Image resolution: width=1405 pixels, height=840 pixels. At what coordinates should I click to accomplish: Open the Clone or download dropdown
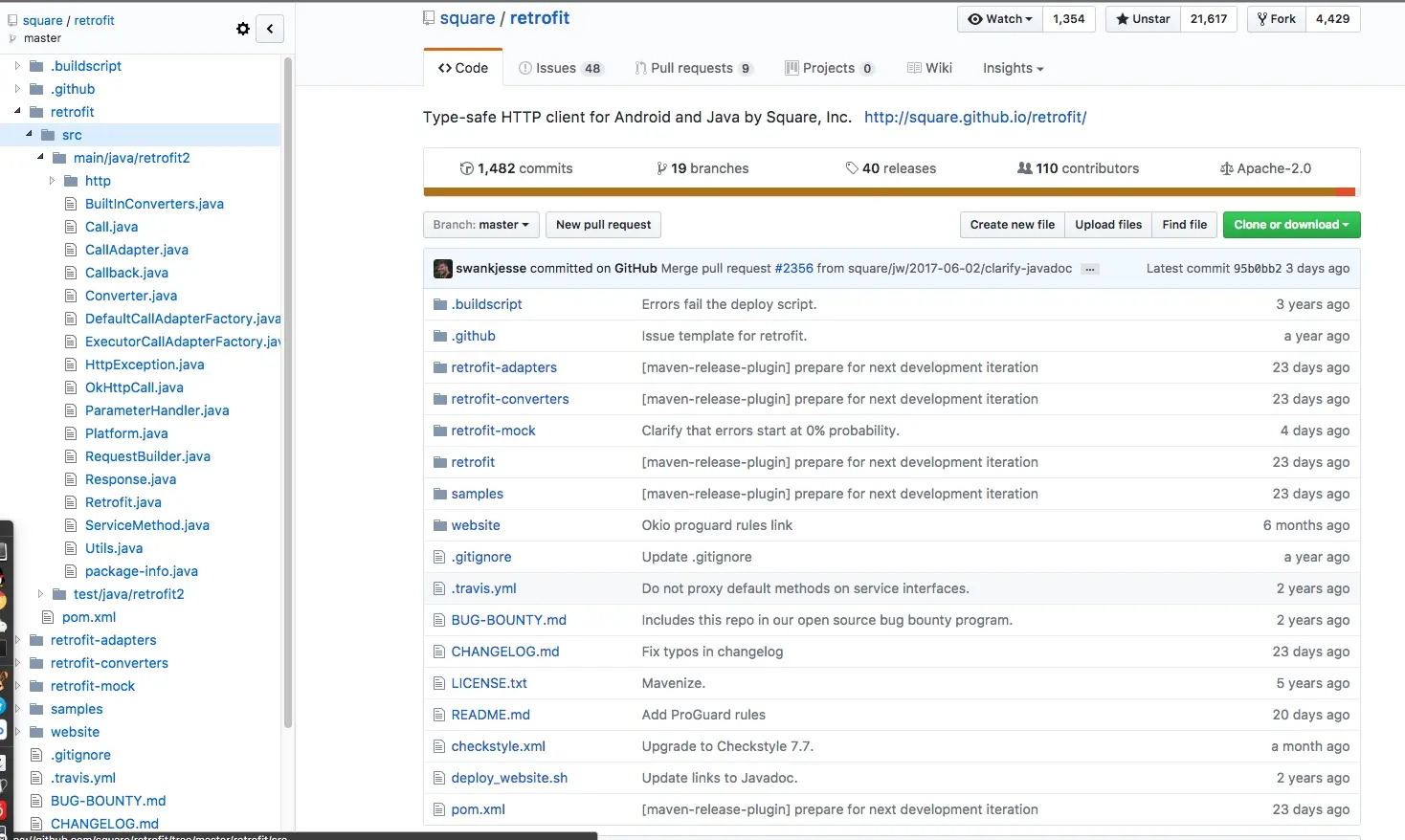[1291, 225]
